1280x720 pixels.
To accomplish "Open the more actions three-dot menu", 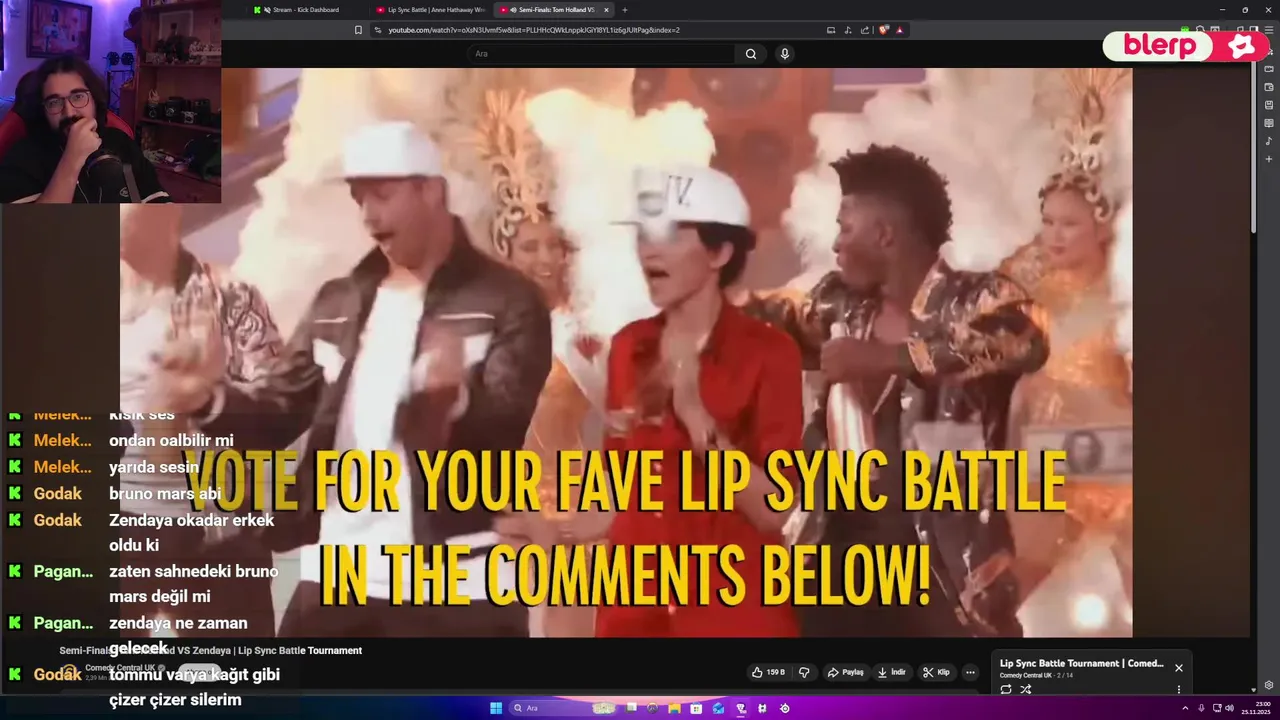I will click(970, 672).
